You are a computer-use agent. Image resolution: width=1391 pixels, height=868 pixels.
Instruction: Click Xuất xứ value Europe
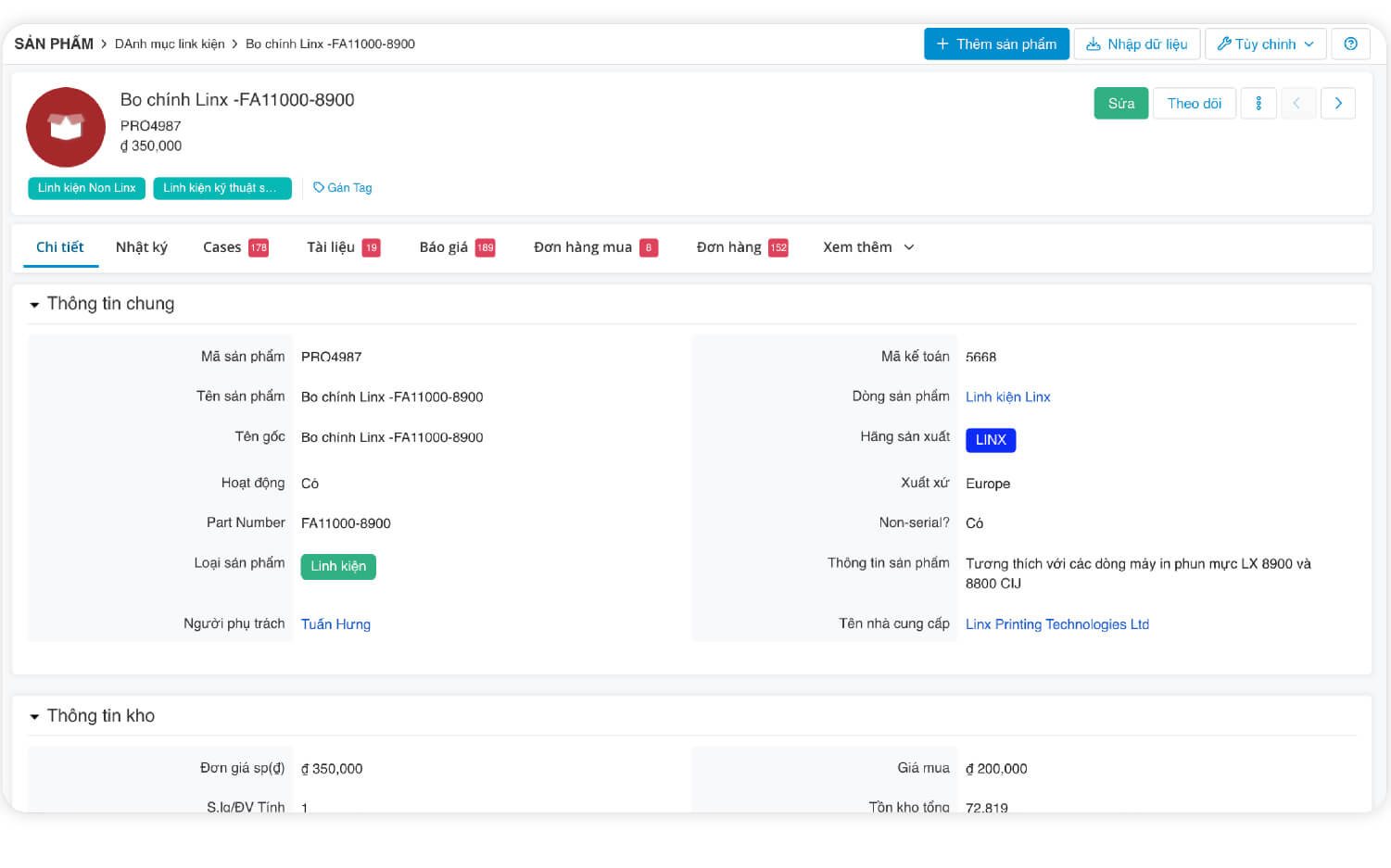(x=988, y=484)
